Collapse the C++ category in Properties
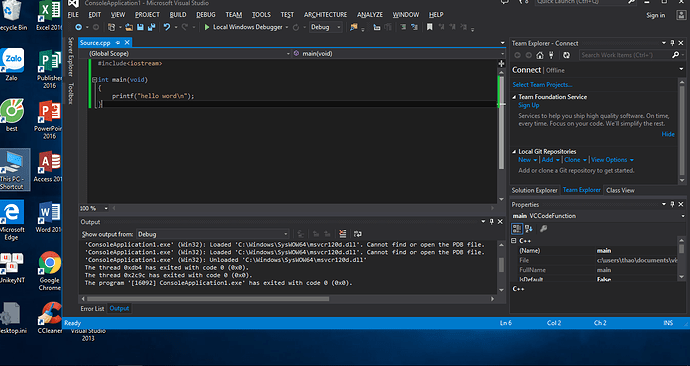Viewport: 690px width, 366px height. pos(514,241)
